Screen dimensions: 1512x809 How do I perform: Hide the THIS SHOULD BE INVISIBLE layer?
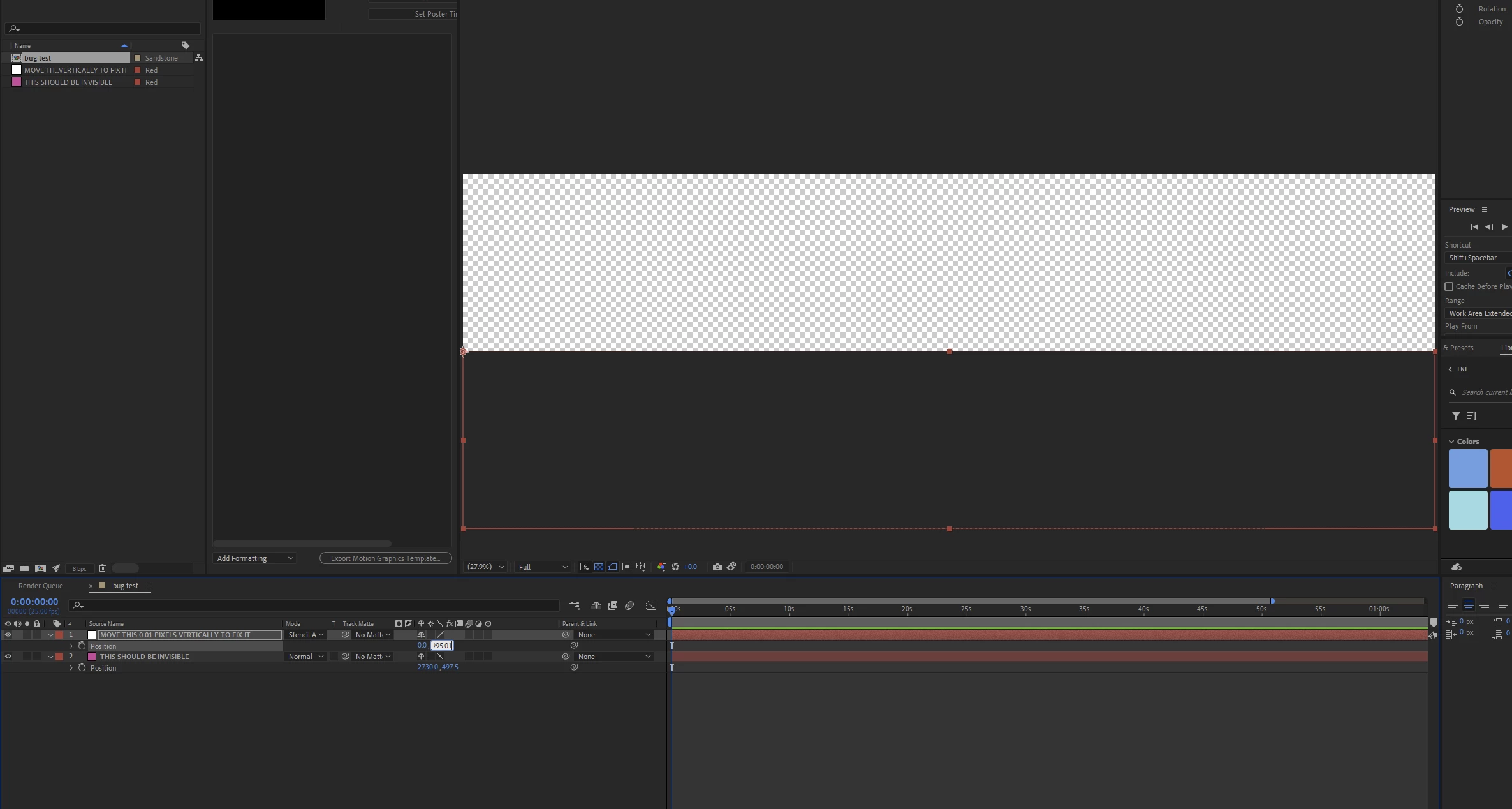8,657
